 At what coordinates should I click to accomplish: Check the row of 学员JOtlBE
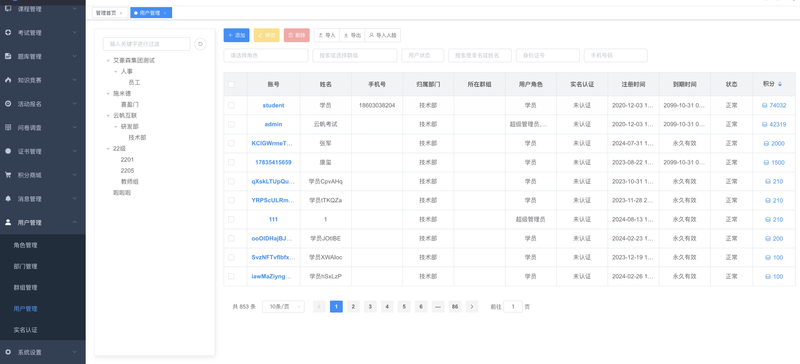point(231,238)
